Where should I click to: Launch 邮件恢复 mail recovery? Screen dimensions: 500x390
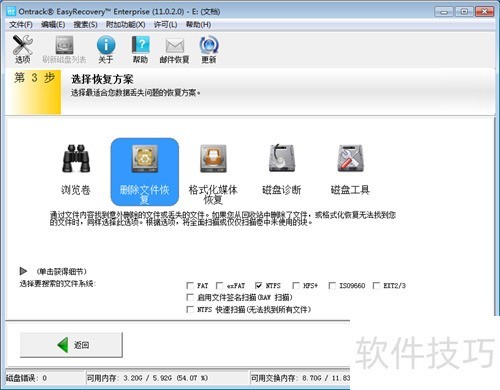pos(174,49)
